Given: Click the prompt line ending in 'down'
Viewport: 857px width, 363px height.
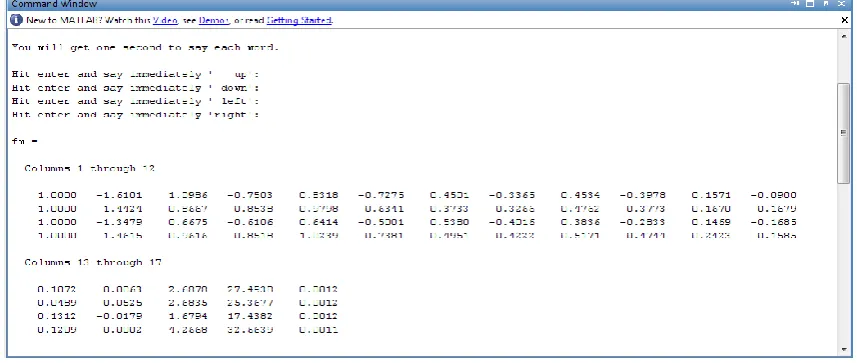Looking at the screenshot, I should point(135,87).
